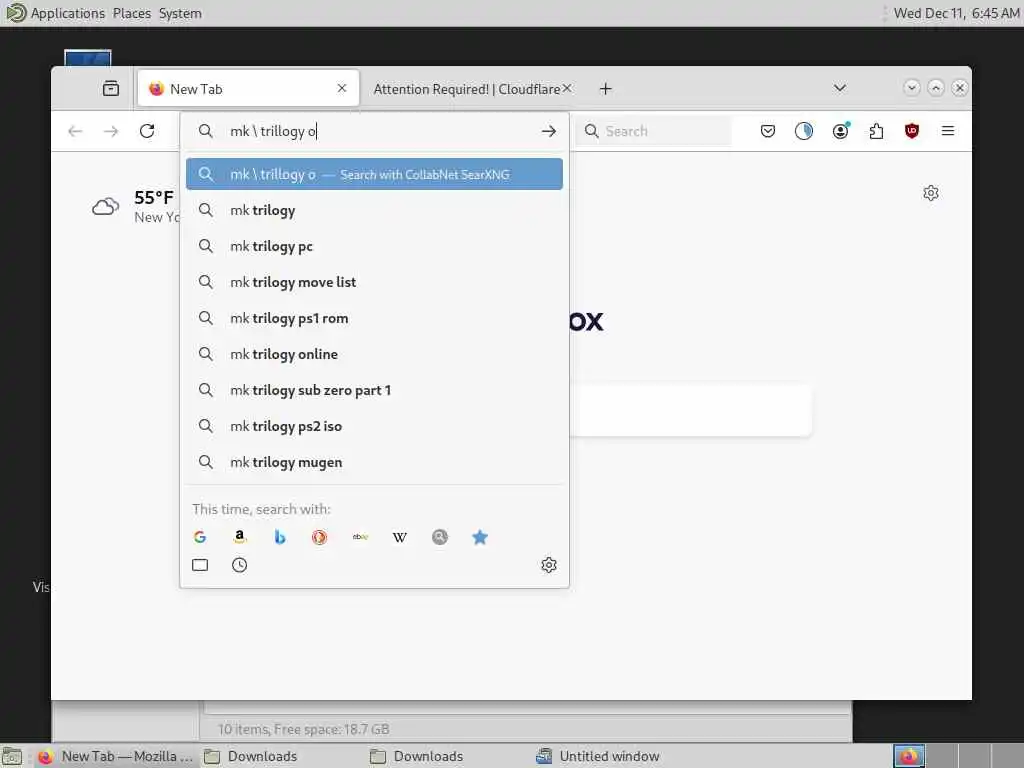The width and height of the screenshot is (1024, 768).
Task: Search this time with SearXNG magnifier icon
Action: tap(440, 537)
